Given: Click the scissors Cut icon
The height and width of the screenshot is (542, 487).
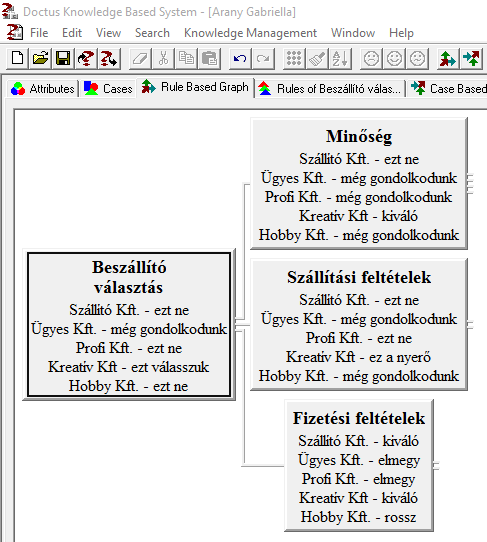Looking at the screenshot, I should pyautogui.click(x=163, y=58).
